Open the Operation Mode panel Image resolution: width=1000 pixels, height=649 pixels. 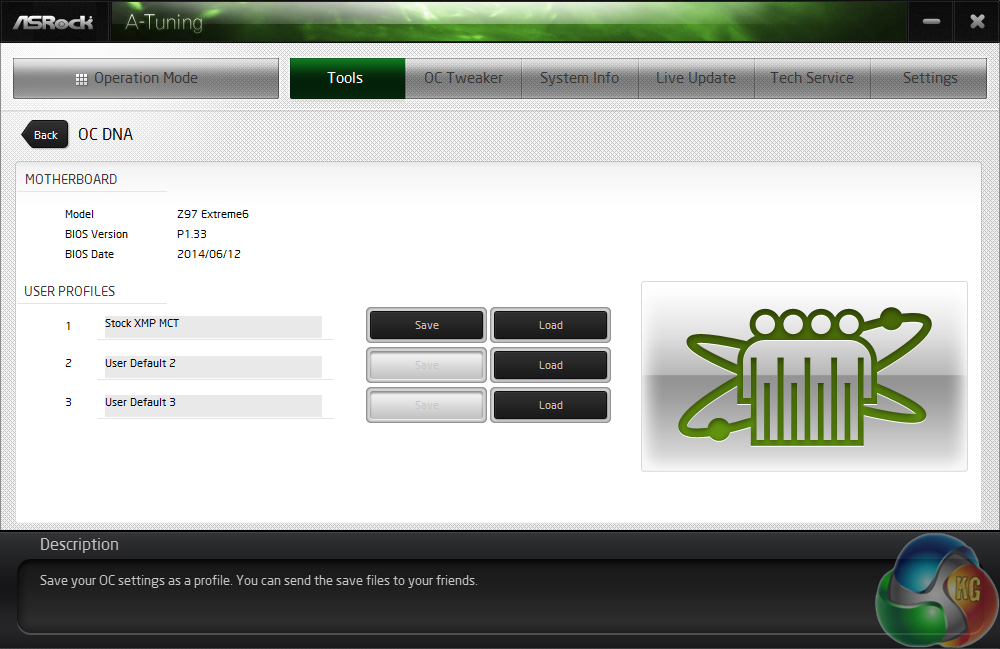coord(145,78)
